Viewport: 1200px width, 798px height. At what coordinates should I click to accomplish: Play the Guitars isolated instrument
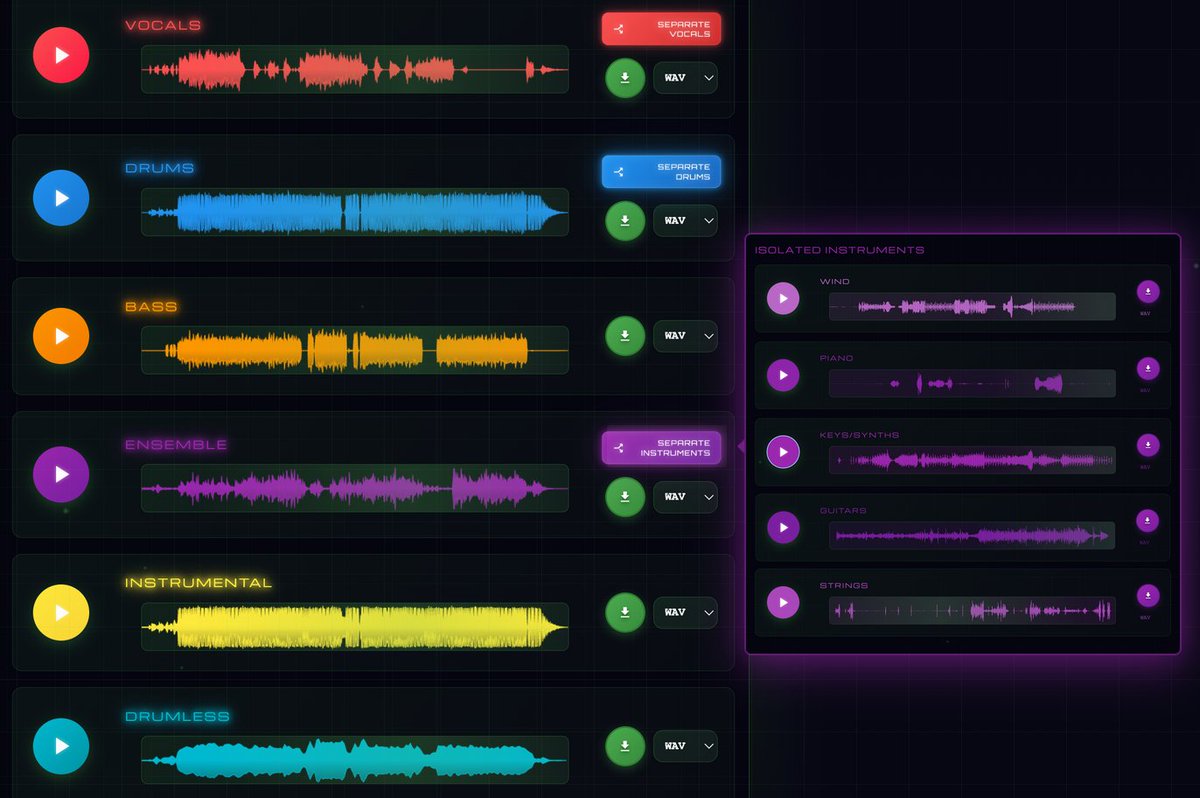[x=783, y=527]
